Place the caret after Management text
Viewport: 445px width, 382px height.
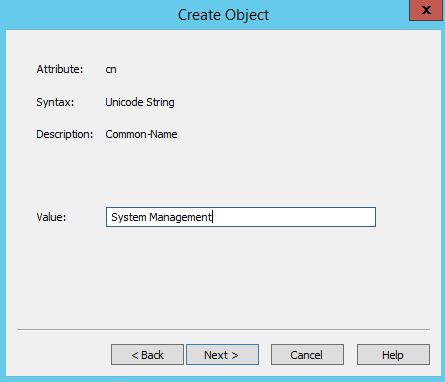click(212, 217)
